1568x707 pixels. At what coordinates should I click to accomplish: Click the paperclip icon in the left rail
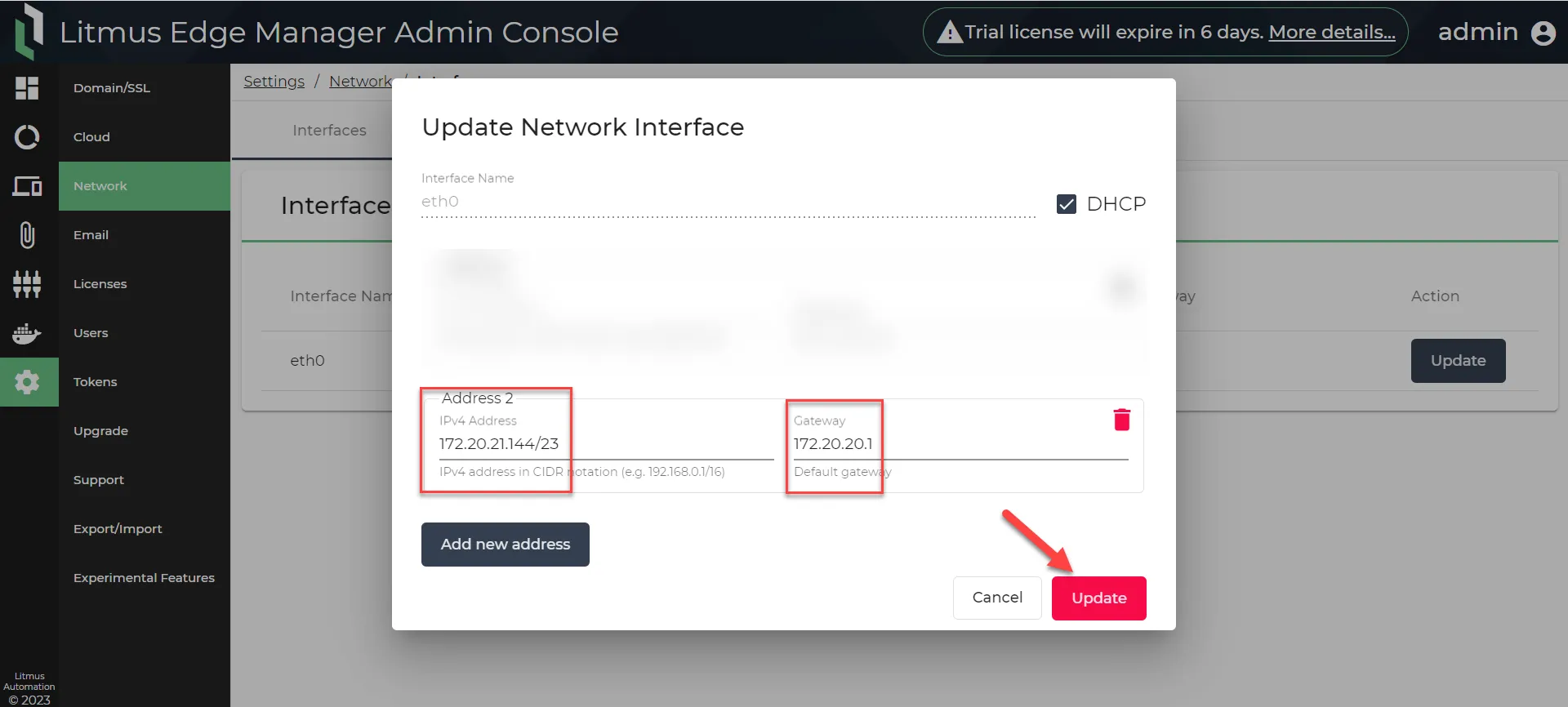point(27,235)
